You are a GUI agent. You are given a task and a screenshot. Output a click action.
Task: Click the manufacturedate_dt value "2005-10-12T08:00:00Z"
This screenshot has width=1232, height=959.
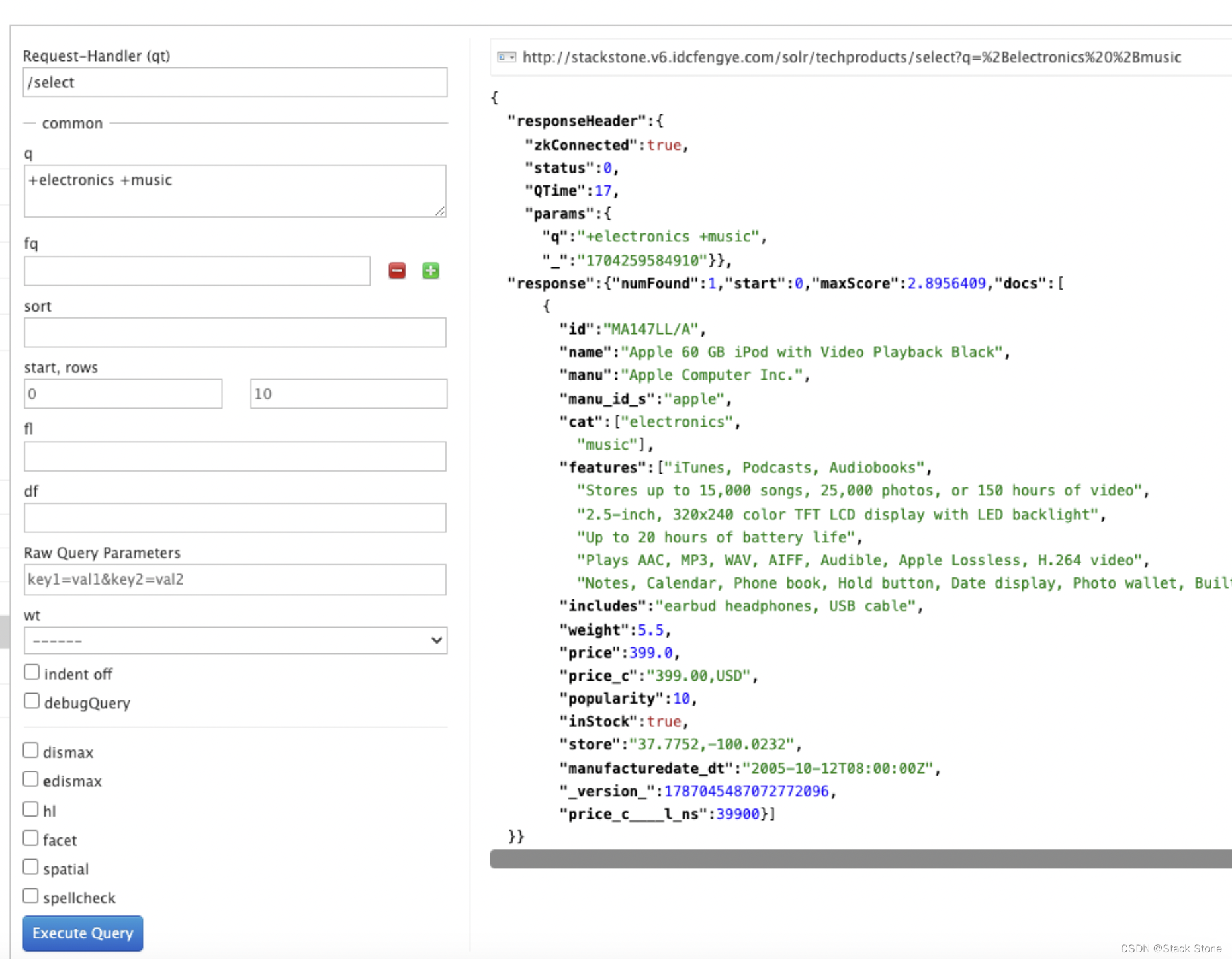(x=838, y=768)
